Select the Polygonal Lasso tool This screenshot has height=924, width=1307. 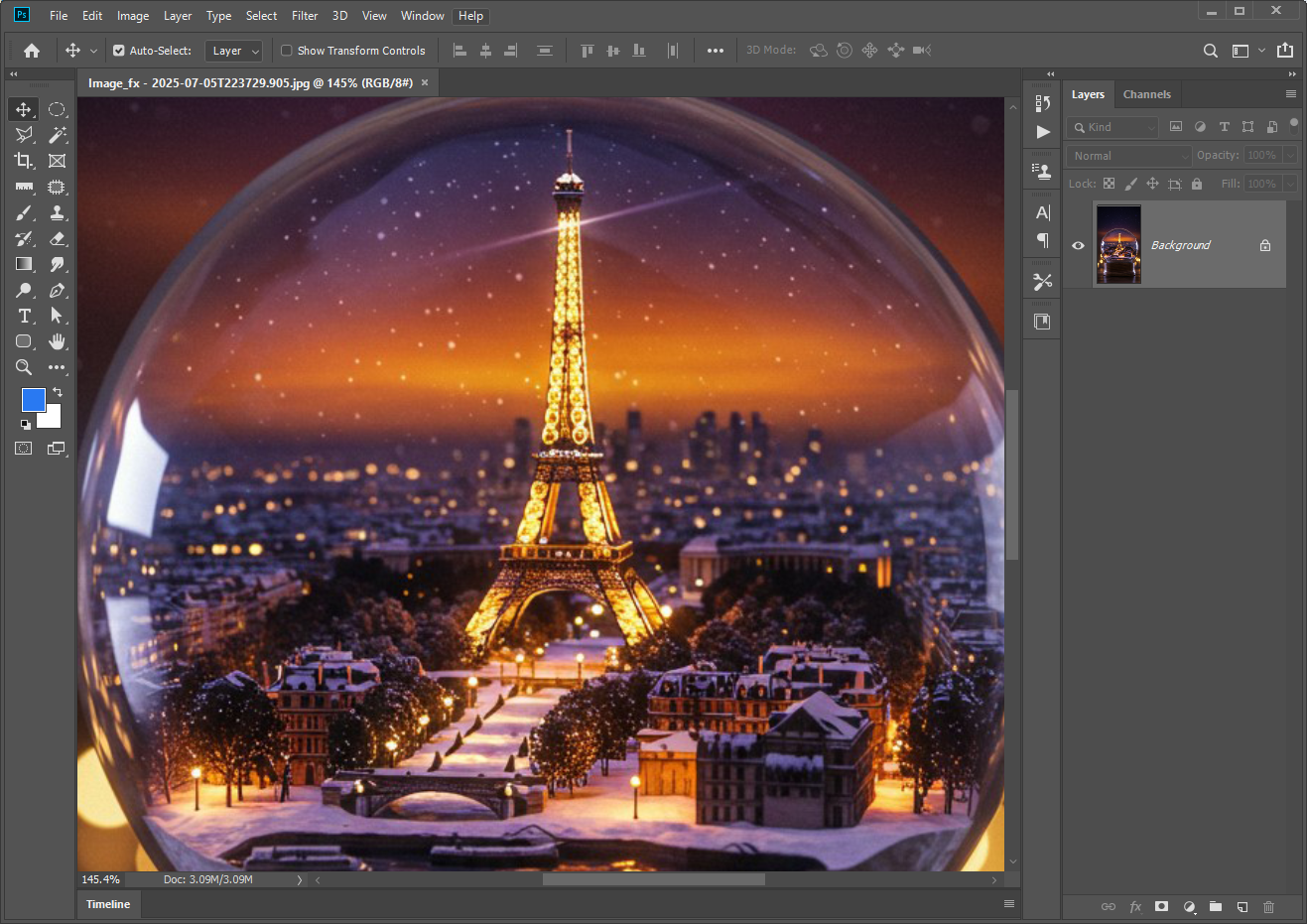24,135
